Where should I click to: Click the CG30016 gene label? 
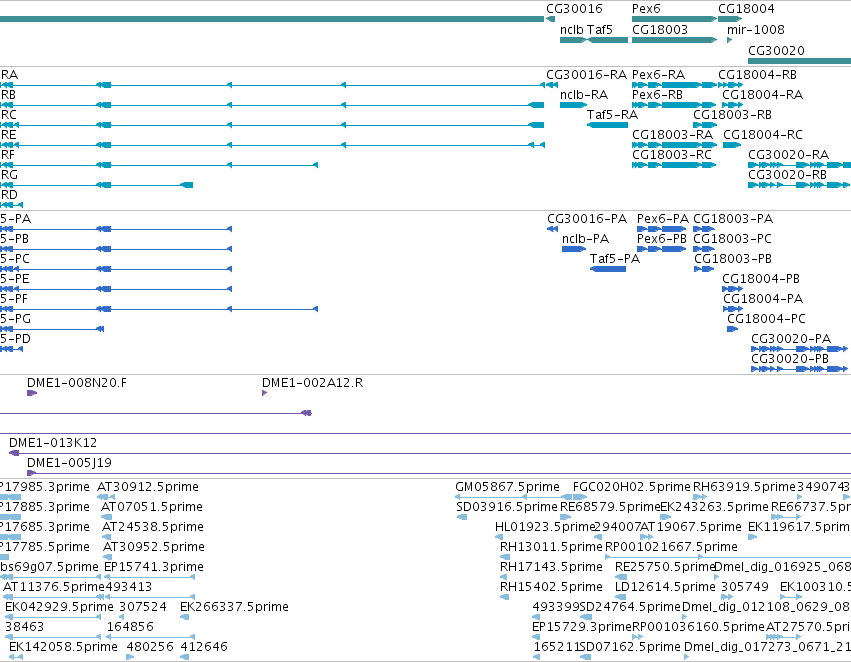pyautogui.click(x=574, y=9)
